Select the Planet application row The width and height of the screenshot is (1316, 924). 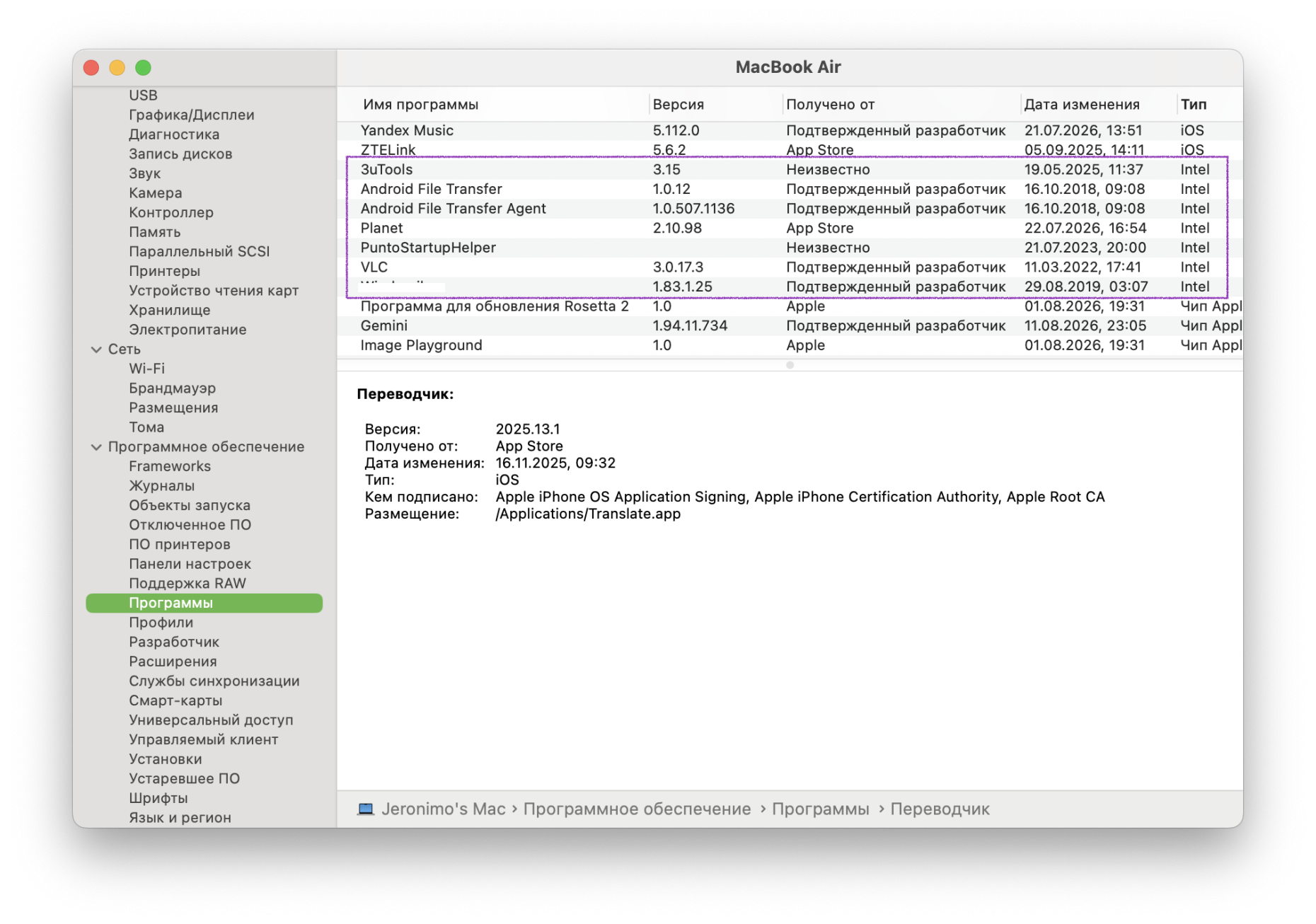[x=790, y=229]
